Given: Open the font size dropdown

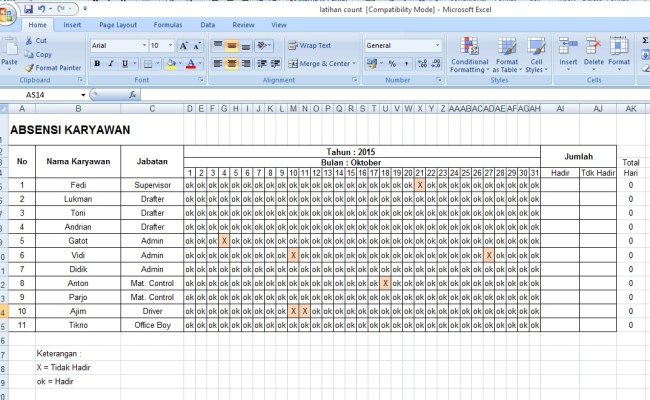Looking at the screenshot, I should (x=170, y=45).
